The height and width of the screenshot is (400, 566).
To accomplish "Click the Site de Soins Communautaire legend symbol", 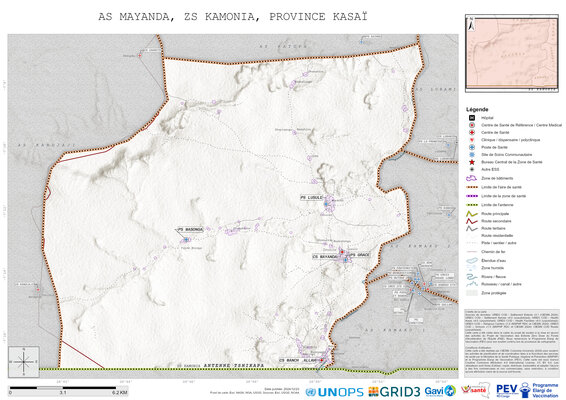I will tap(471, 155).
